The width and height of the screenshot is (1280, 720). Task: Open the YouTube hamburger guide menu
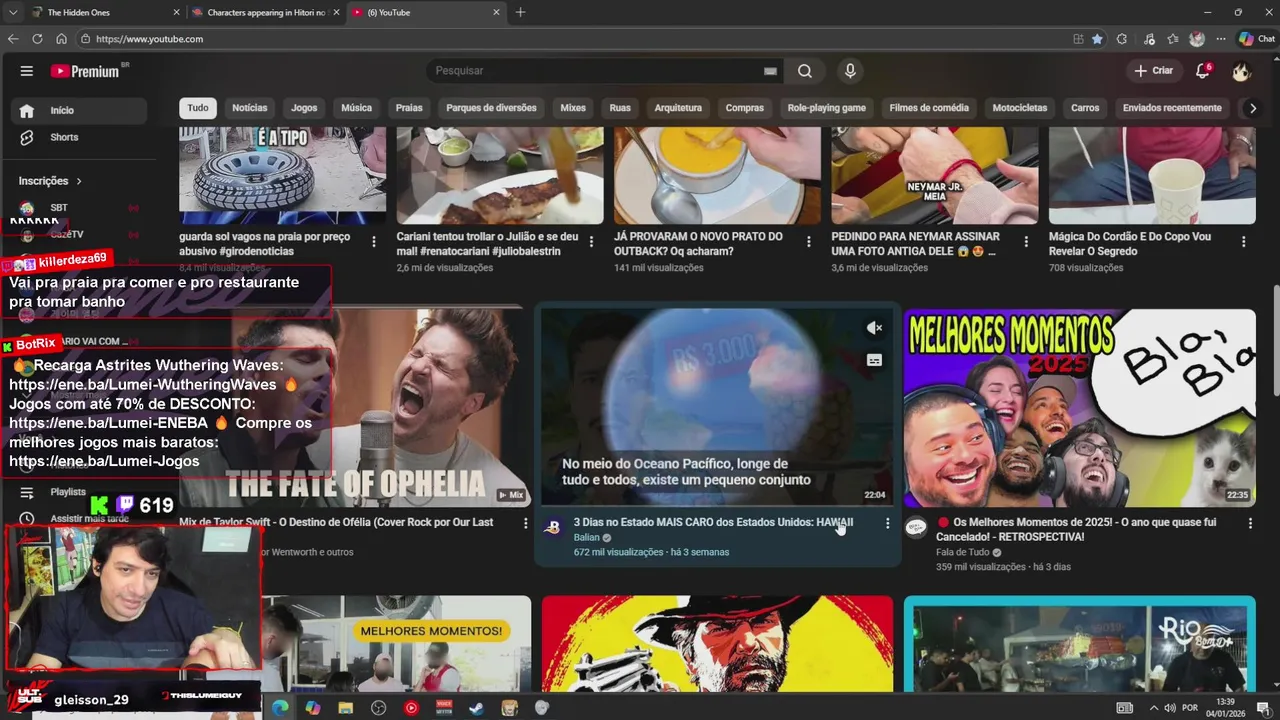pyautogui.click(x=27, y=71)
